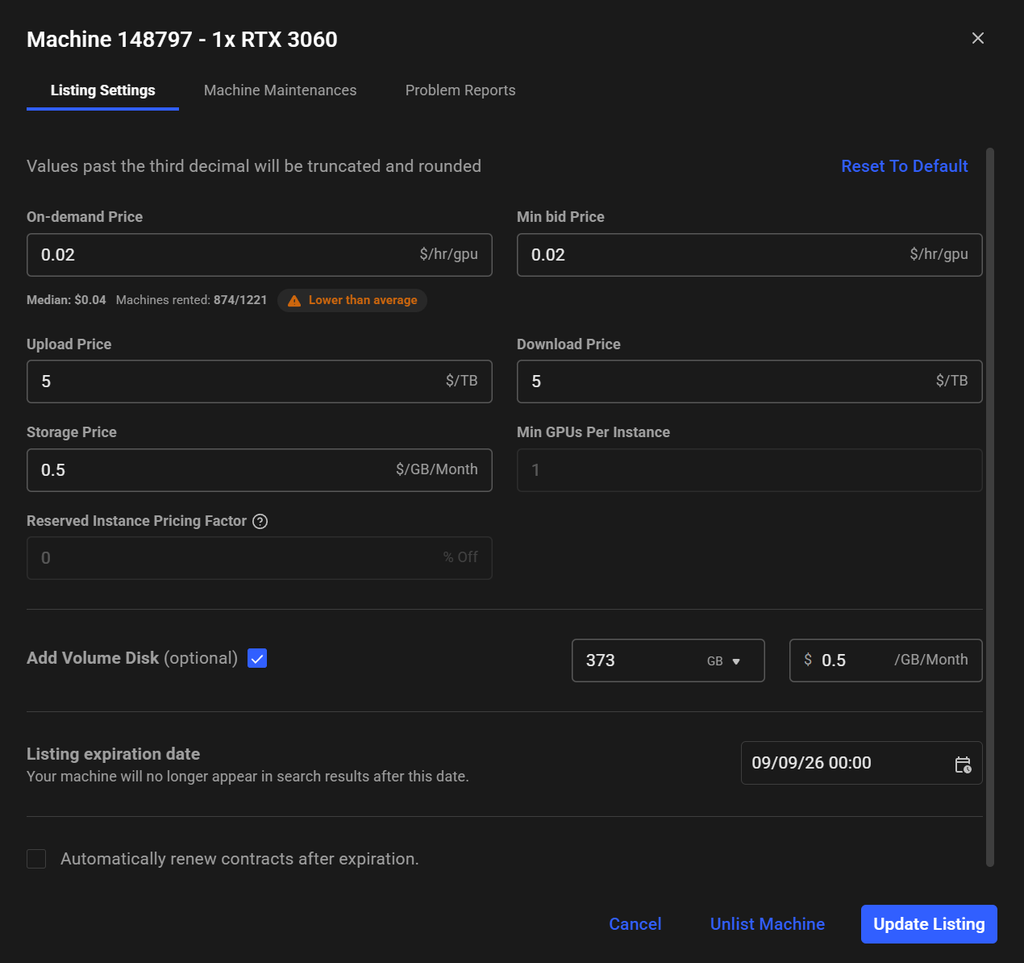The height and width of the screenshot is (963, 1024).
Task: Click the truncated-and-rounded decimals notice text
Action: pyautogui.click(x=253, y=166)
